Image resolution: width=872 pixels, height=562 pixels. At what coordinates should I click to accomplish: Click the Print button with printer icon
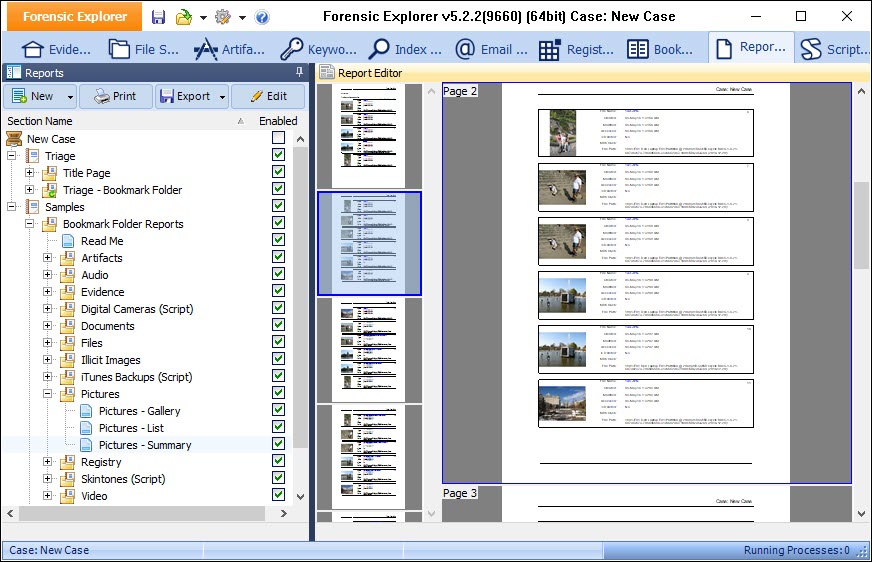(x=115, y=96)
